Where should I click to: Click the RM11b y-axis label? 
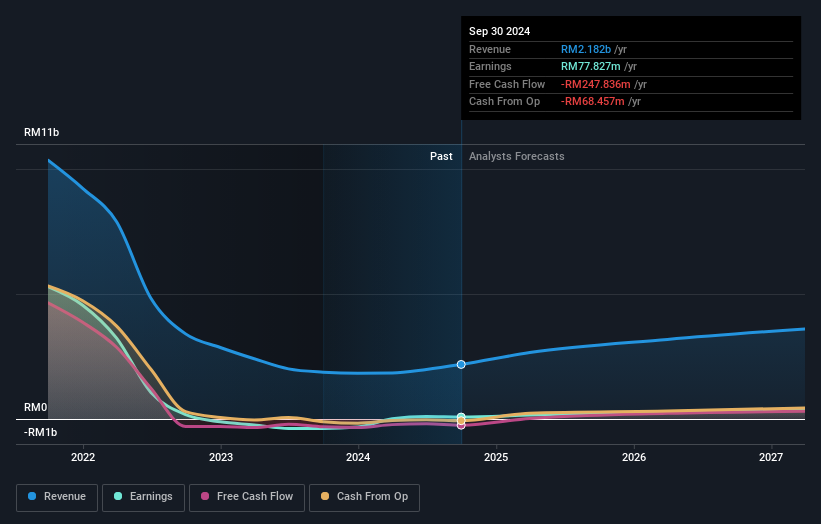pyautogui.click(x=41, y=132)
